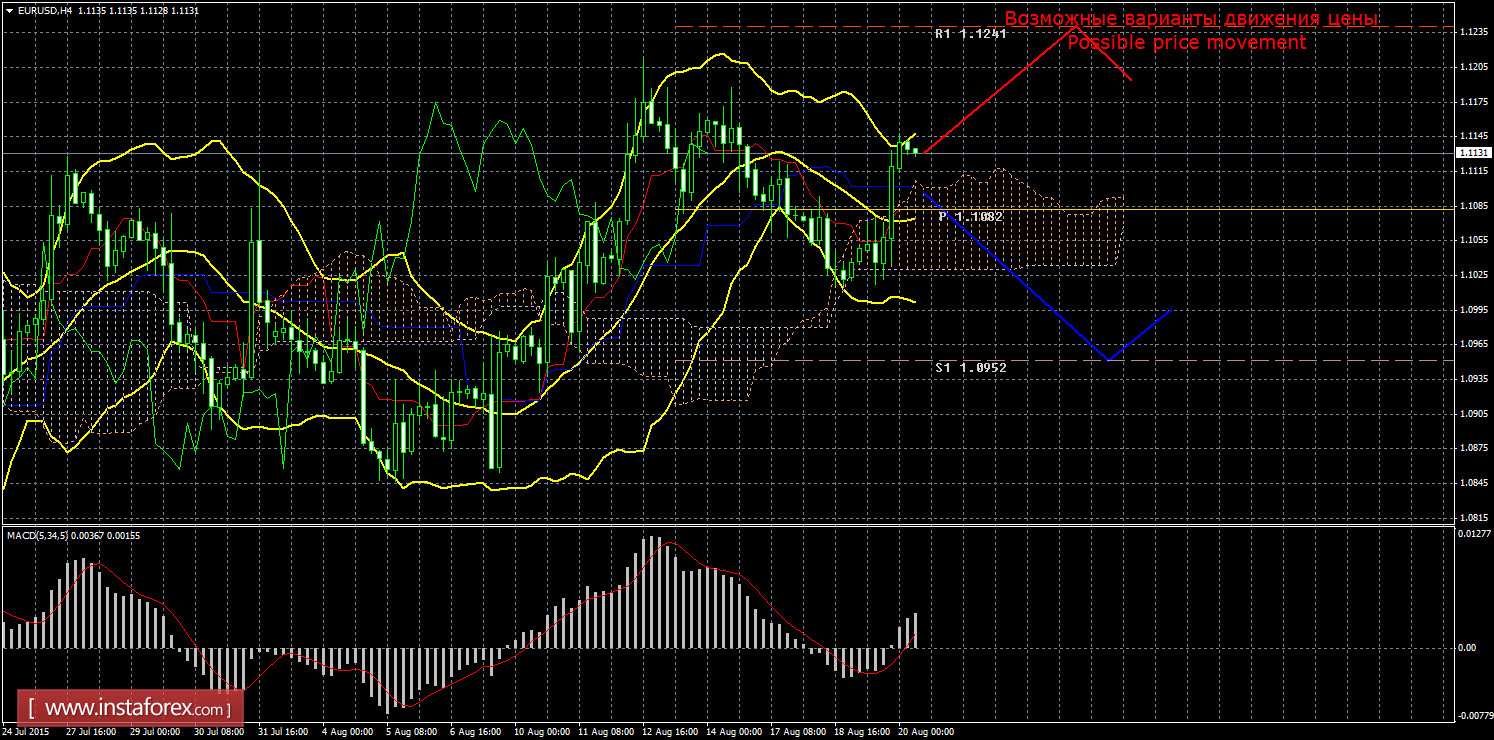1494x740 pixels.
Task: Click the 27 Jul 16:00 time label
Action: click(x=89, y=731)
